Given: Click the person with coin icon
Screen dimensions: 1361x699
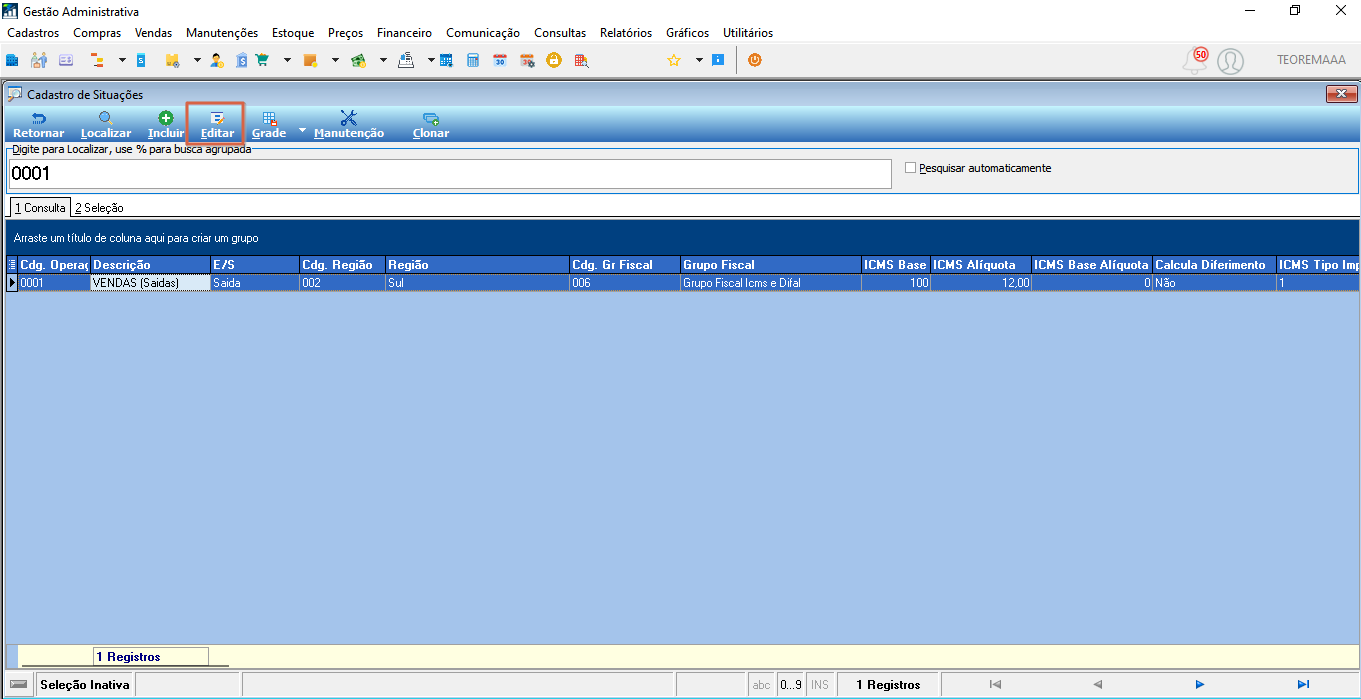Looking at the screenshot, I should point(217,60).
